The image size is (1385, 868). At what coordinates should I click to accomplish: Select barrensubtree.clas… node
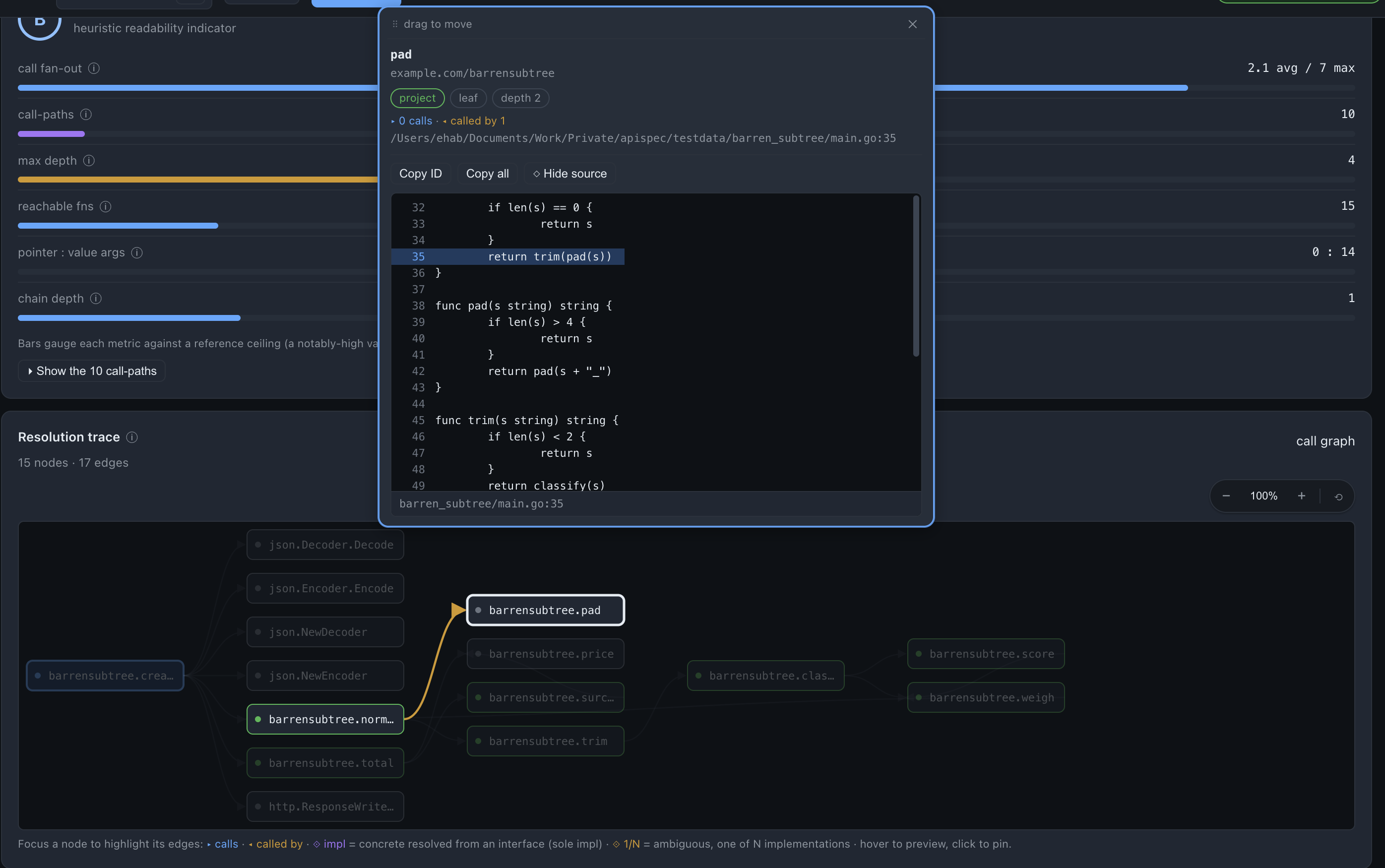[x=766, y=676]
